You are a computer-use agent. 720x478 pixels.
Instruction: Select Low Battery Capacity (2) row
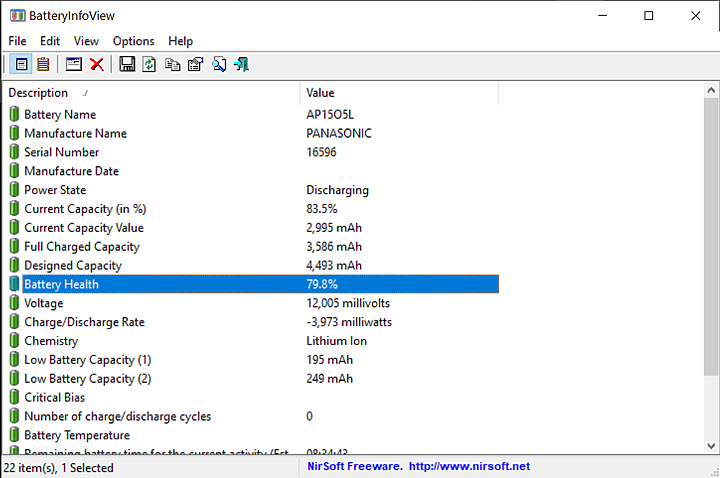click(253, 378)
